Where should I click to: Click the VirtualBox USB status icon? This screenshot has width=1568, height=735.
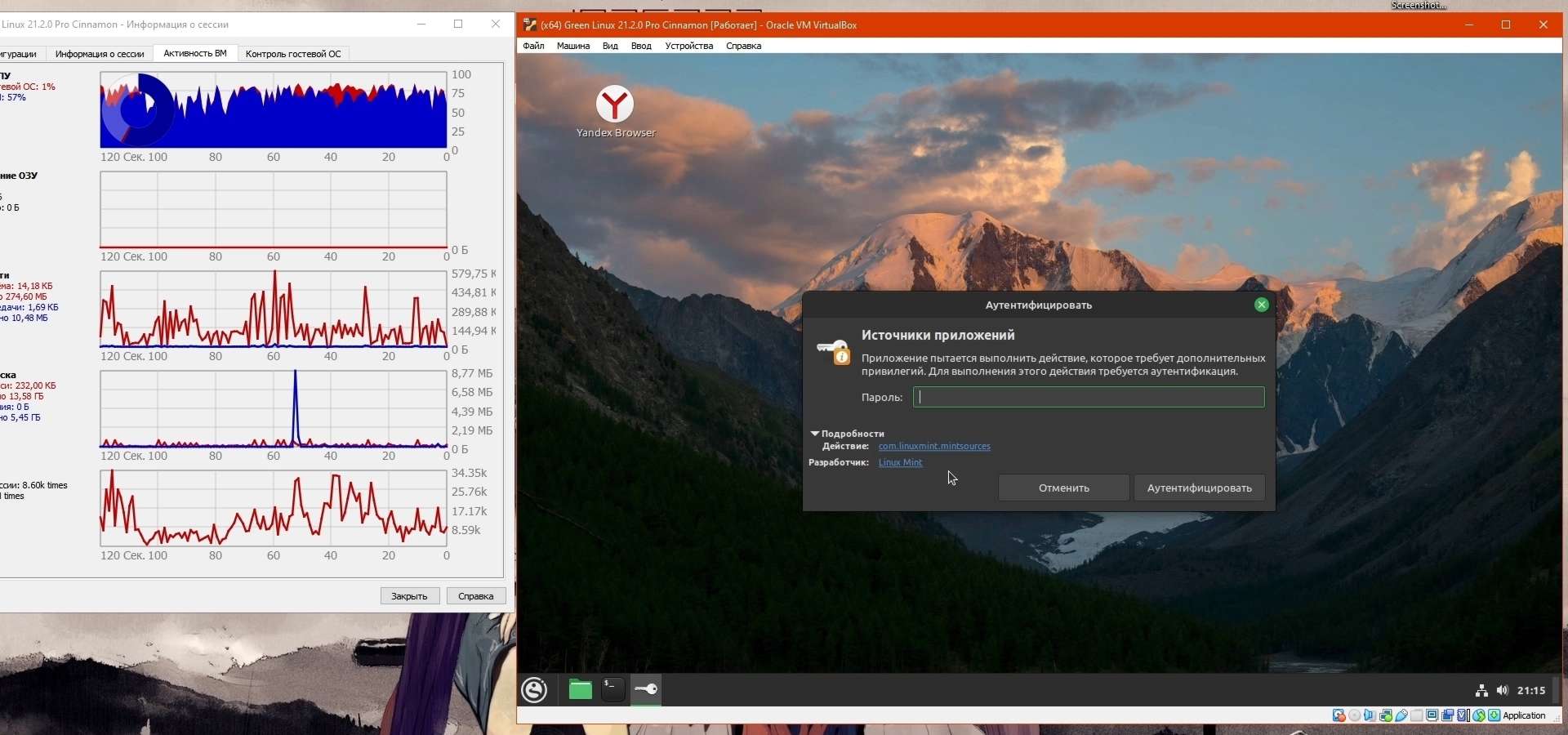click(1401, 715)
